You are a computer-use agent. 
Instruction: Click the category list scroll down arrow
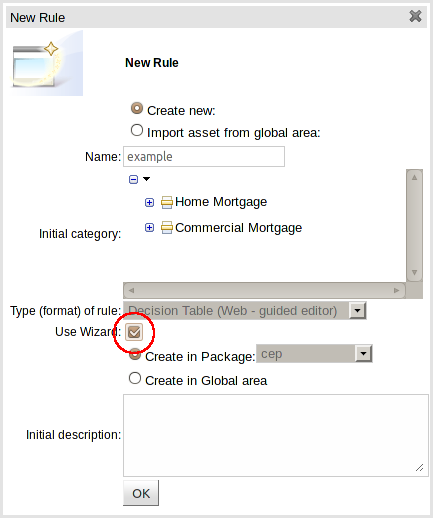pos(414,273)
